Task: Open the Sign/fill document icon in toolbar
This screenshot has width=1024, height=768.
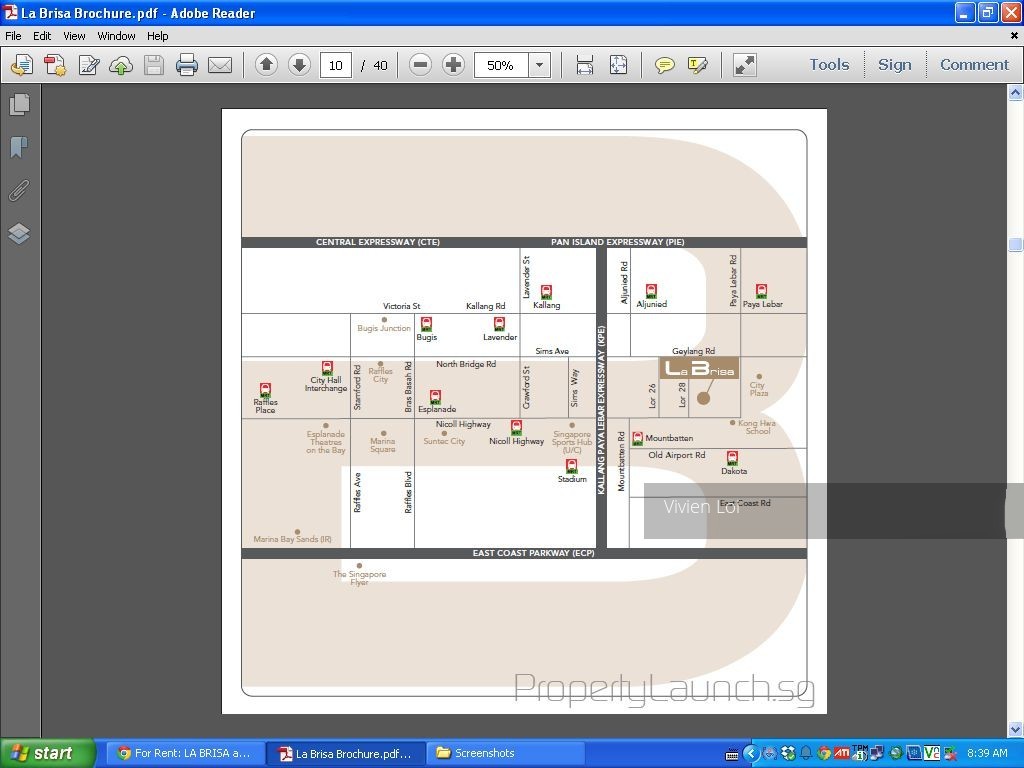Action: pos(89,65)
